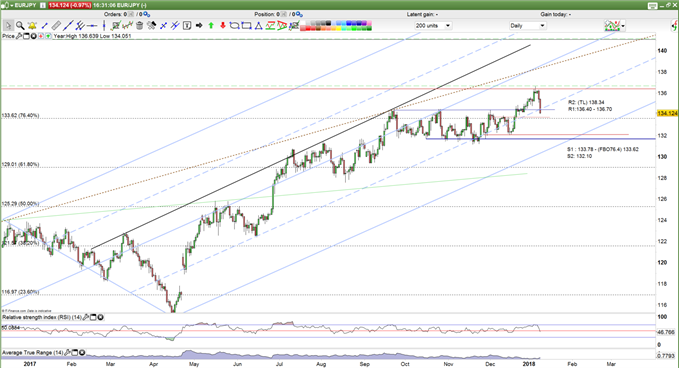The image size is (679, 368).
Task: Open the chart style indicators dropdown
Action: [x=623, y=26]
